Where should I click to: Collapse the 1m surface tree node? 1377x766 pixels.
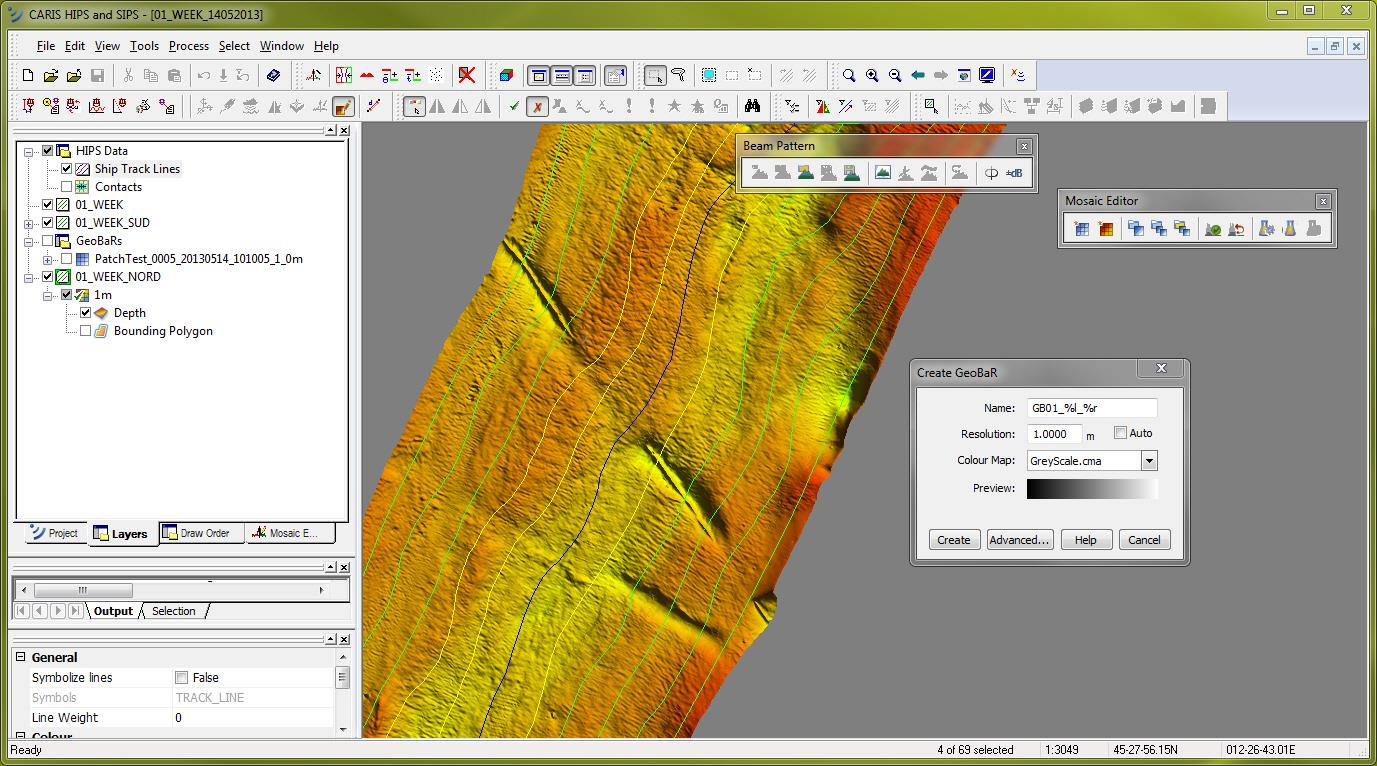(x=48, y=295)
